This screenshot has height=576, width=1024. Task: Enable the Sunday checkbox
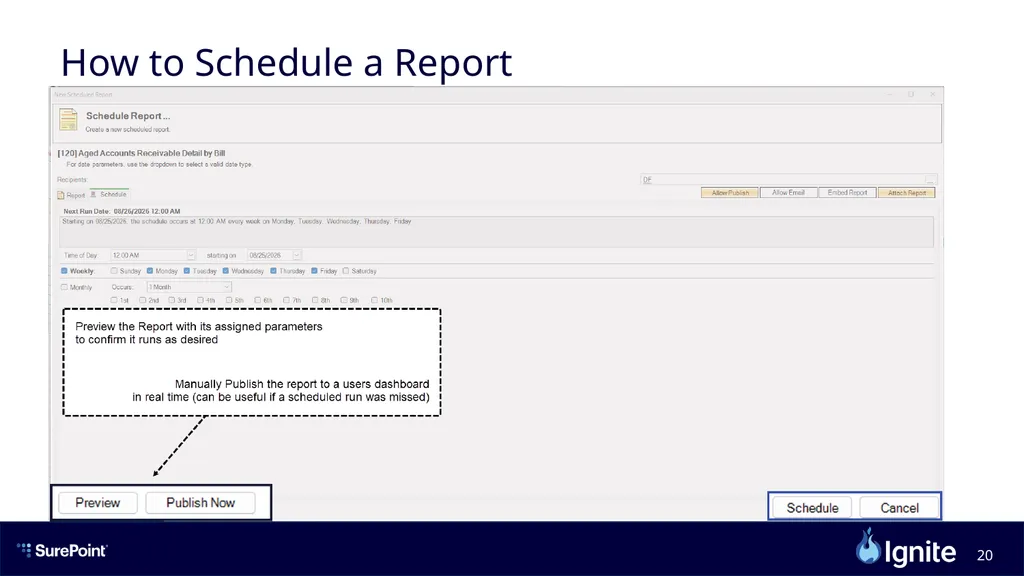pyautogui.click(x=114, y=271)
